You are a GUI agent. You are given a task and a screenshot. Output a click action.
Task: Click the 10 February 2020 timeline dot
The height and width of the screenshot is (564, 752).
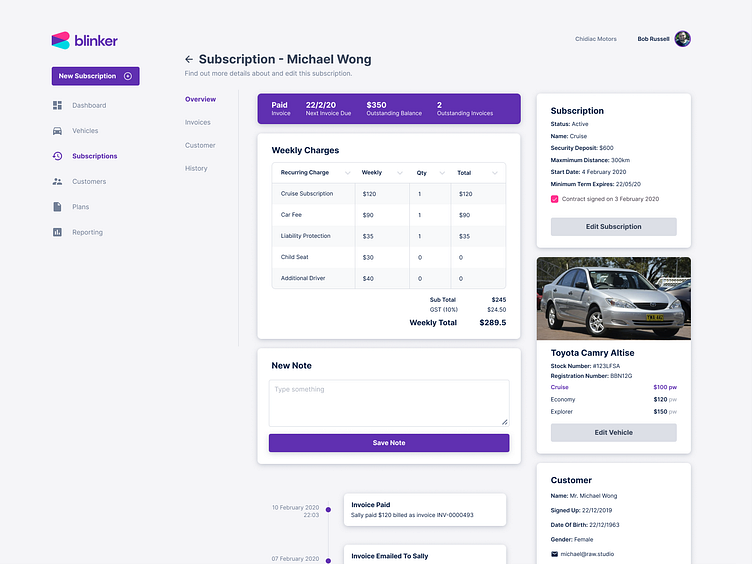pyautogui.click(x=329, y=510)
